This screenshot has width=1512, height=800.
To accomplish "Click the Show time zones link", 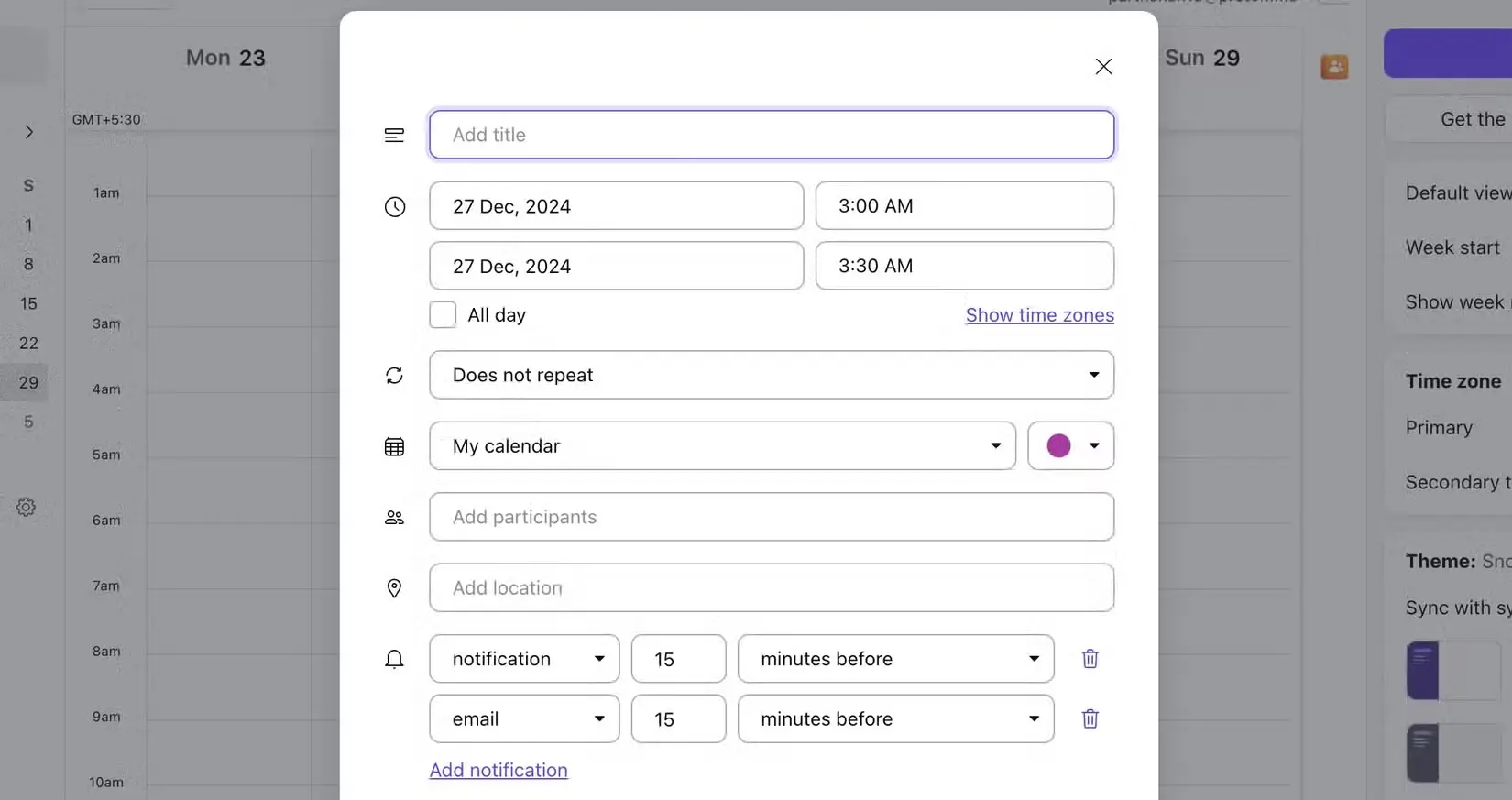I will 1039,315.
